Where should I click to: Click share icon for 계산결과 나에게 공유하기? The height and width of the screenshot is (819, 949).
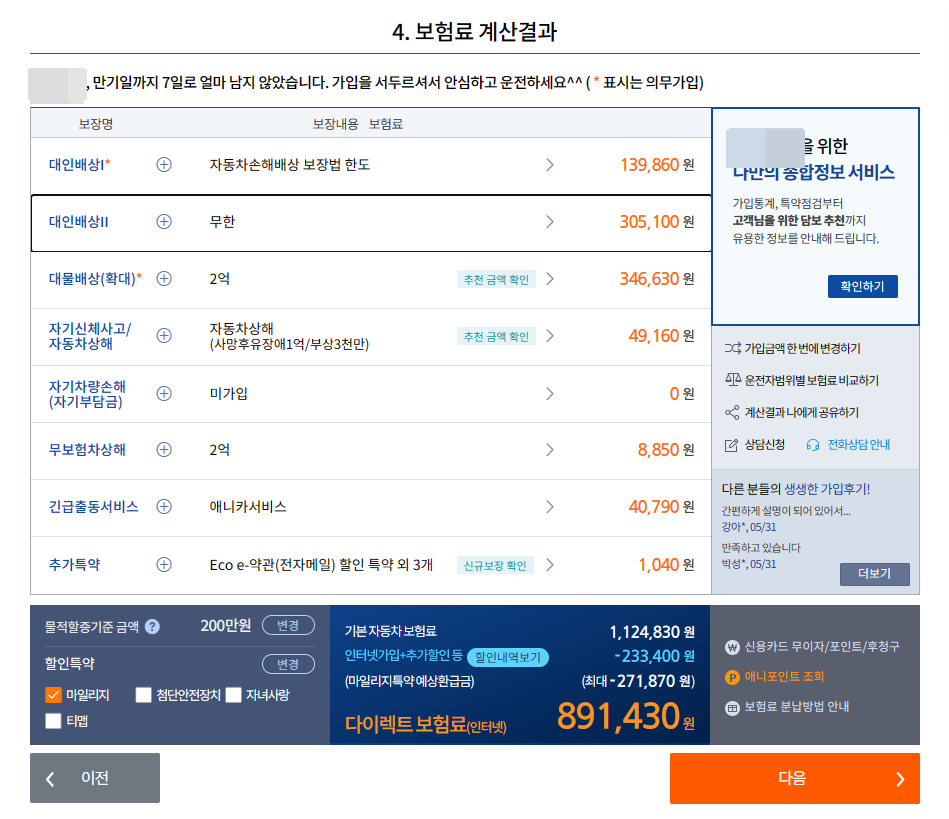(x=732, y=412)
